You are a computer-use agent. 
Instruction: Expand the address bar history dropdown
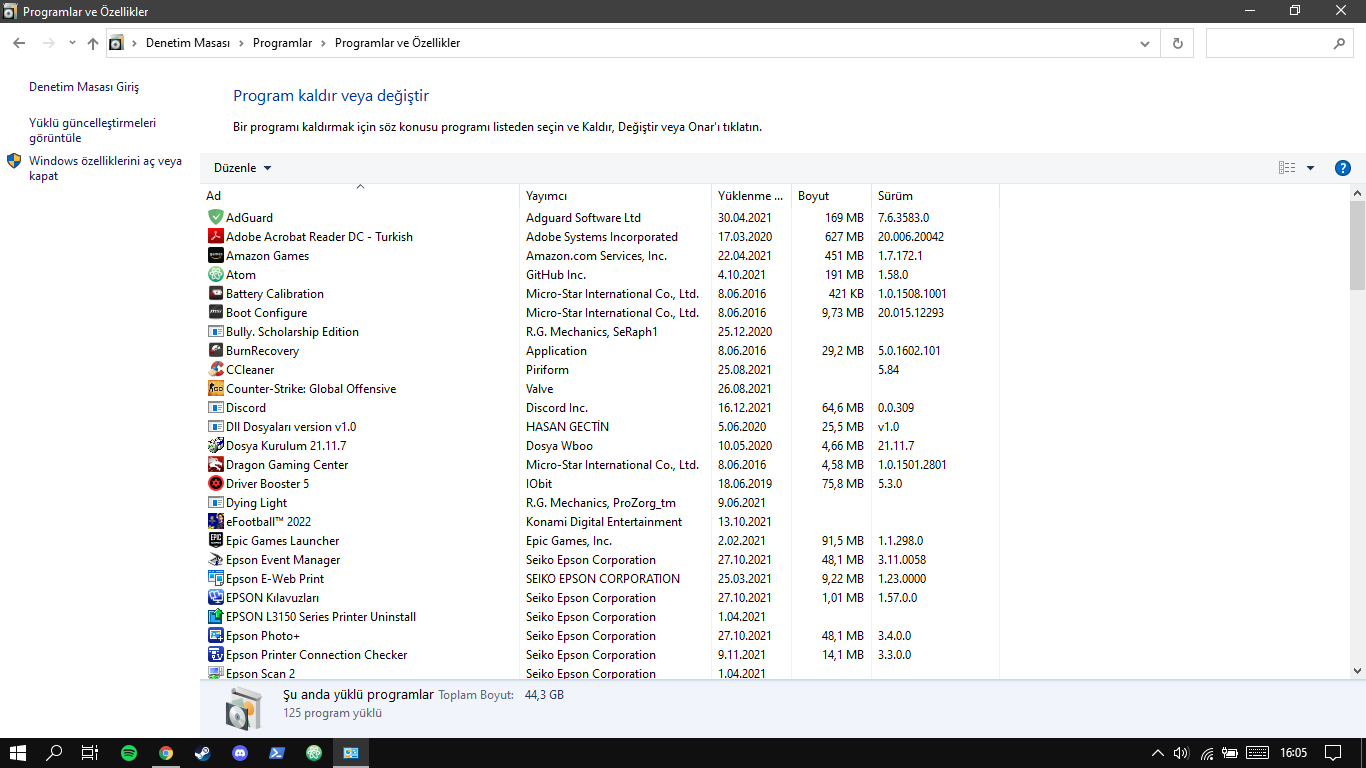(x=1145, y=44)
